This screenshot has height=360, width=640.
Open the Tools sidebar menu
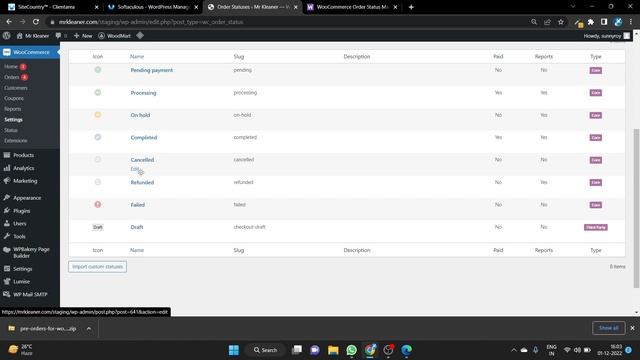tap(19, 236)
